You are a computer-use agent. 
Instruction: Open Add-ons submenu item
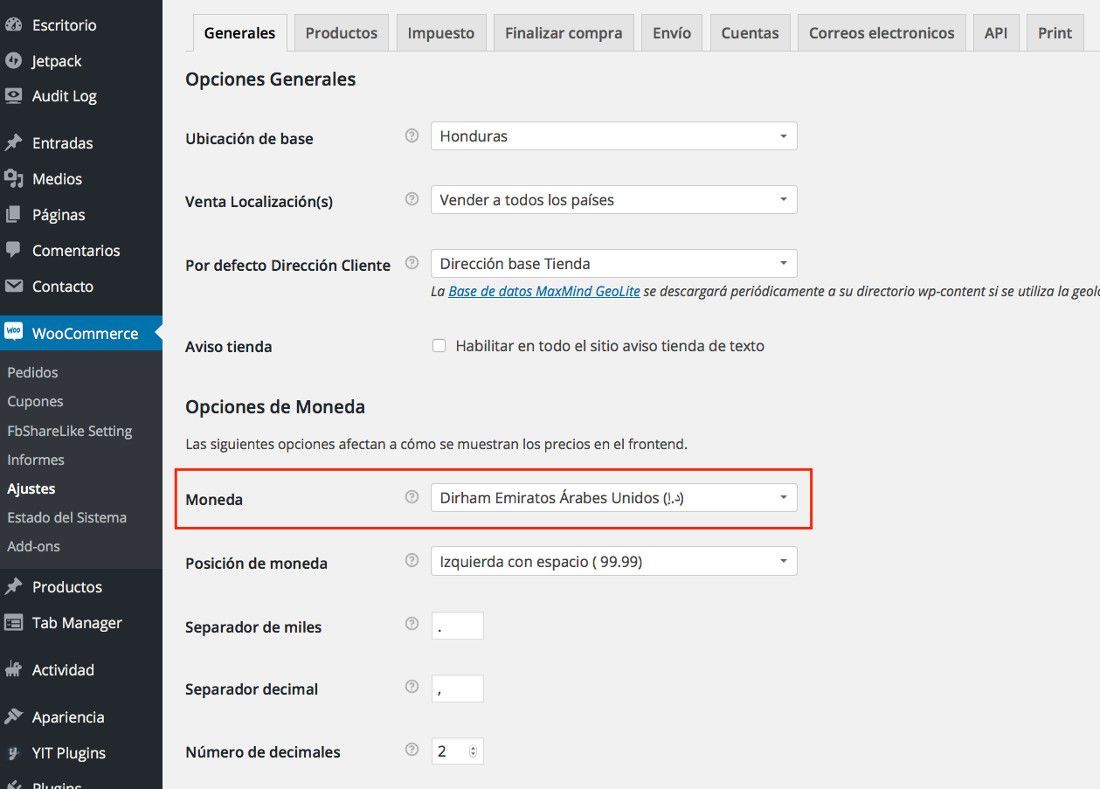pos(34,546)
